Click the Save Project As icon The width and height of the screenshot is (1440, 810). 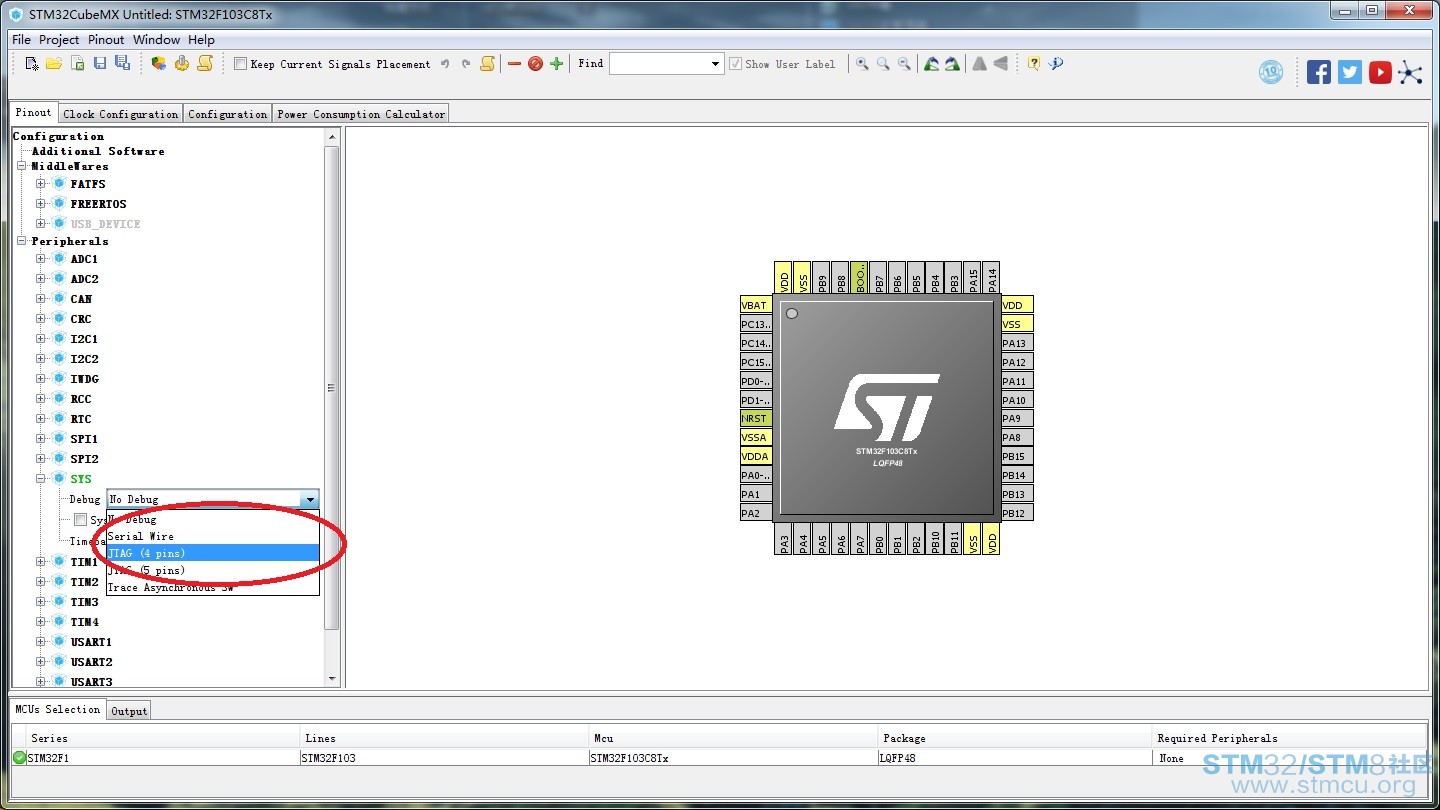point(122,64)
